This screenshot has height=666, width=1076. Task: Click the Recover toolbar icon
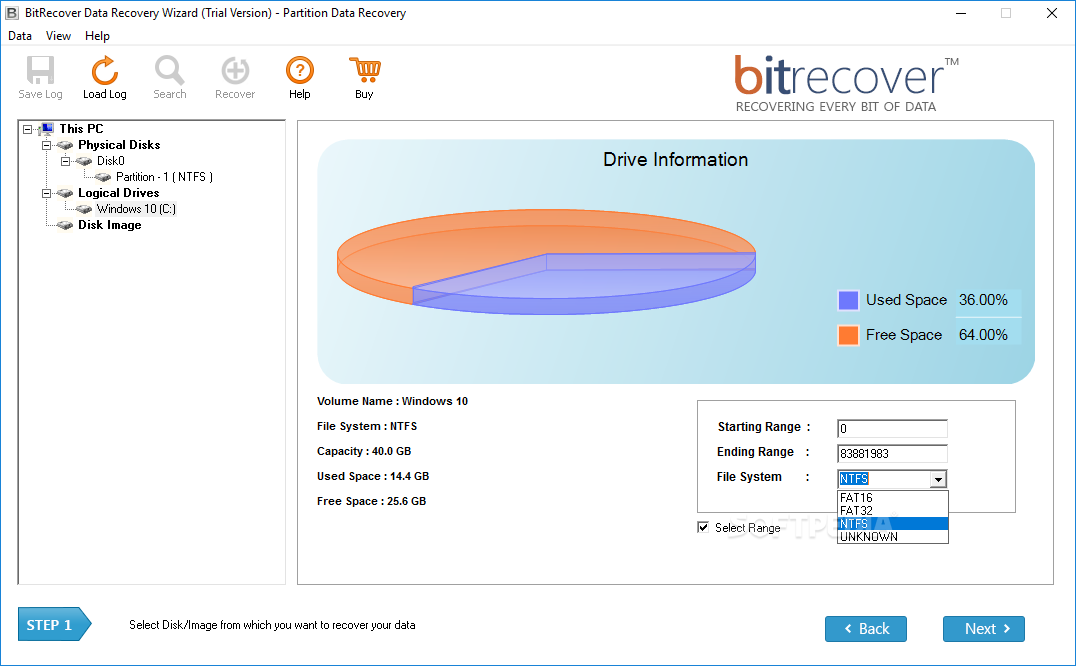pyautogui.click(x=235, y=70)
